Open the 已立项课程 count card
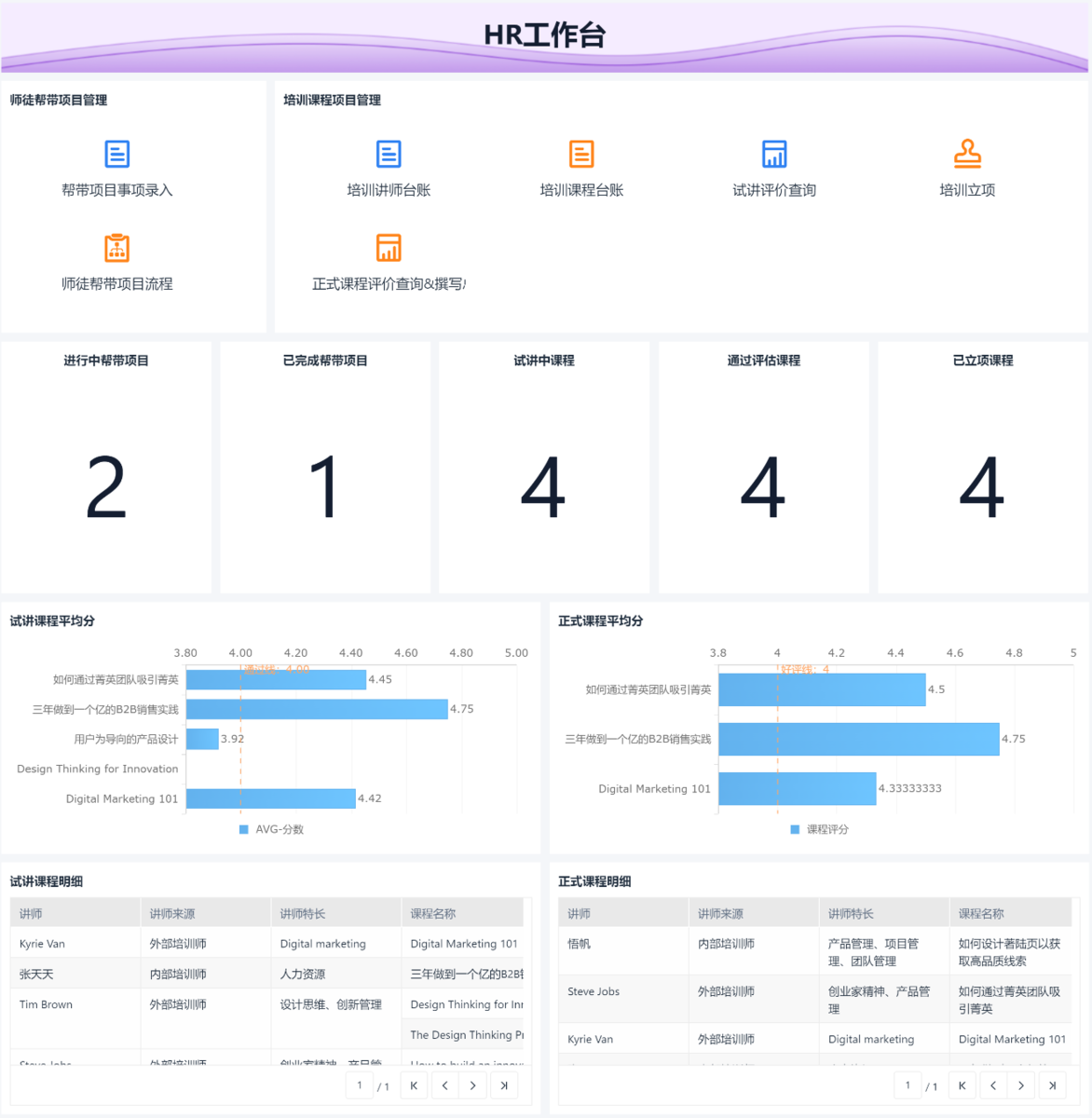1092x1118 pixels. point(983,468)
